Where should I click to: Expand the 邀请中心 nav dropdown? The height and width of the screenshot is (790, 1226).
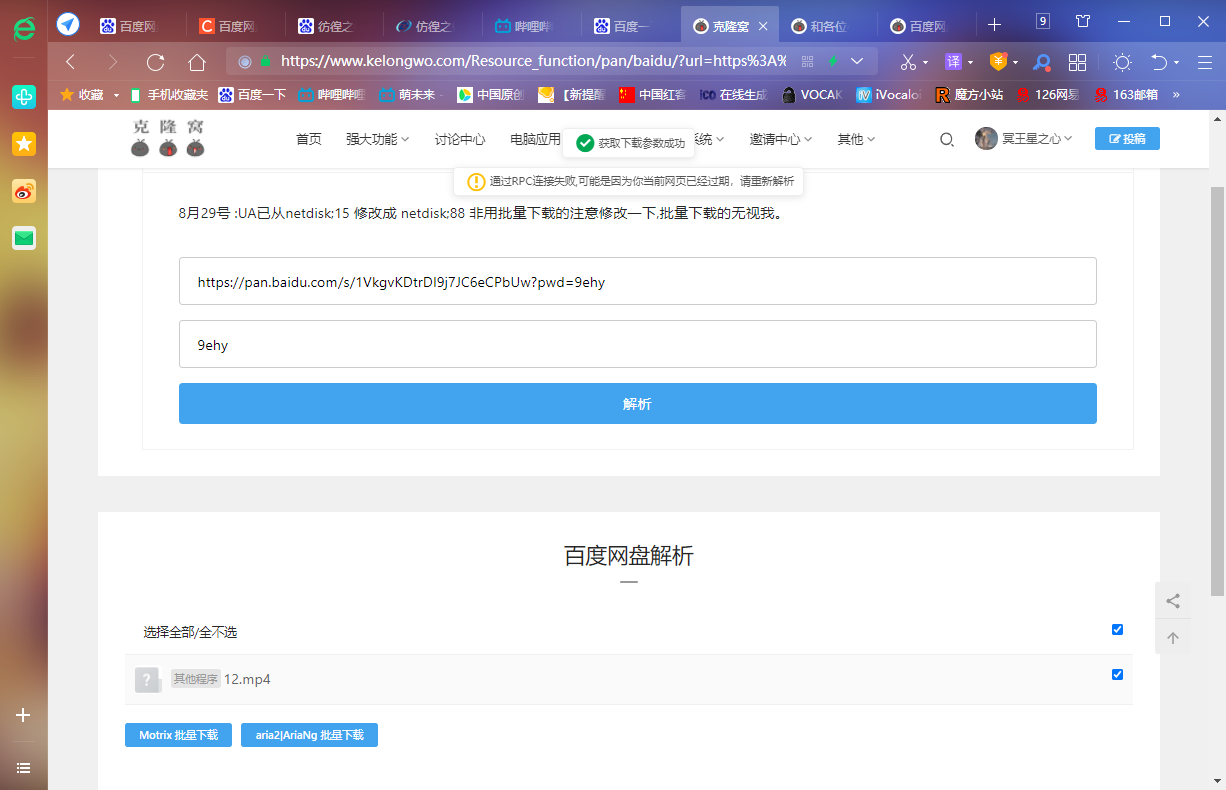click(x=781, y=139)
